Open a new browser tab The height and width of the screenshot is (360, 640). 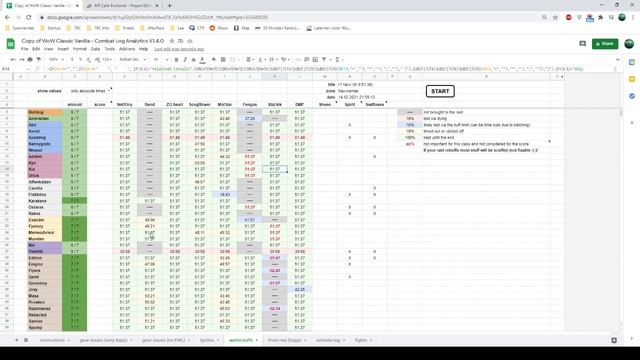click(x=169, y=6)
